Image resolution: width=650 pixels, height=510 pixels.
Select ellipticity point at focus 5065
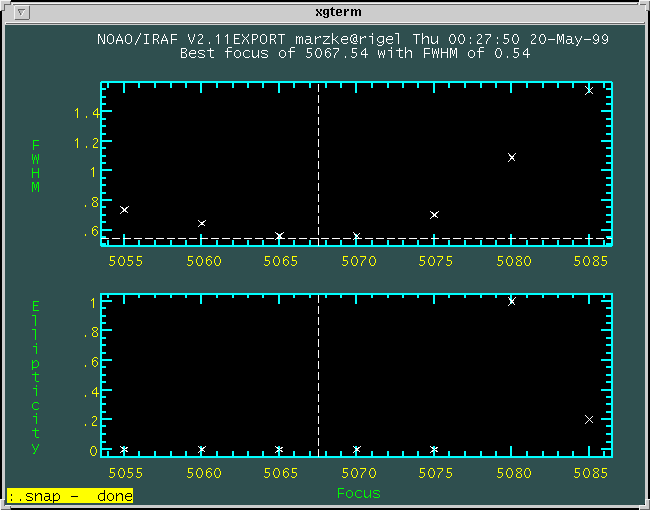(x=279, y=450)
